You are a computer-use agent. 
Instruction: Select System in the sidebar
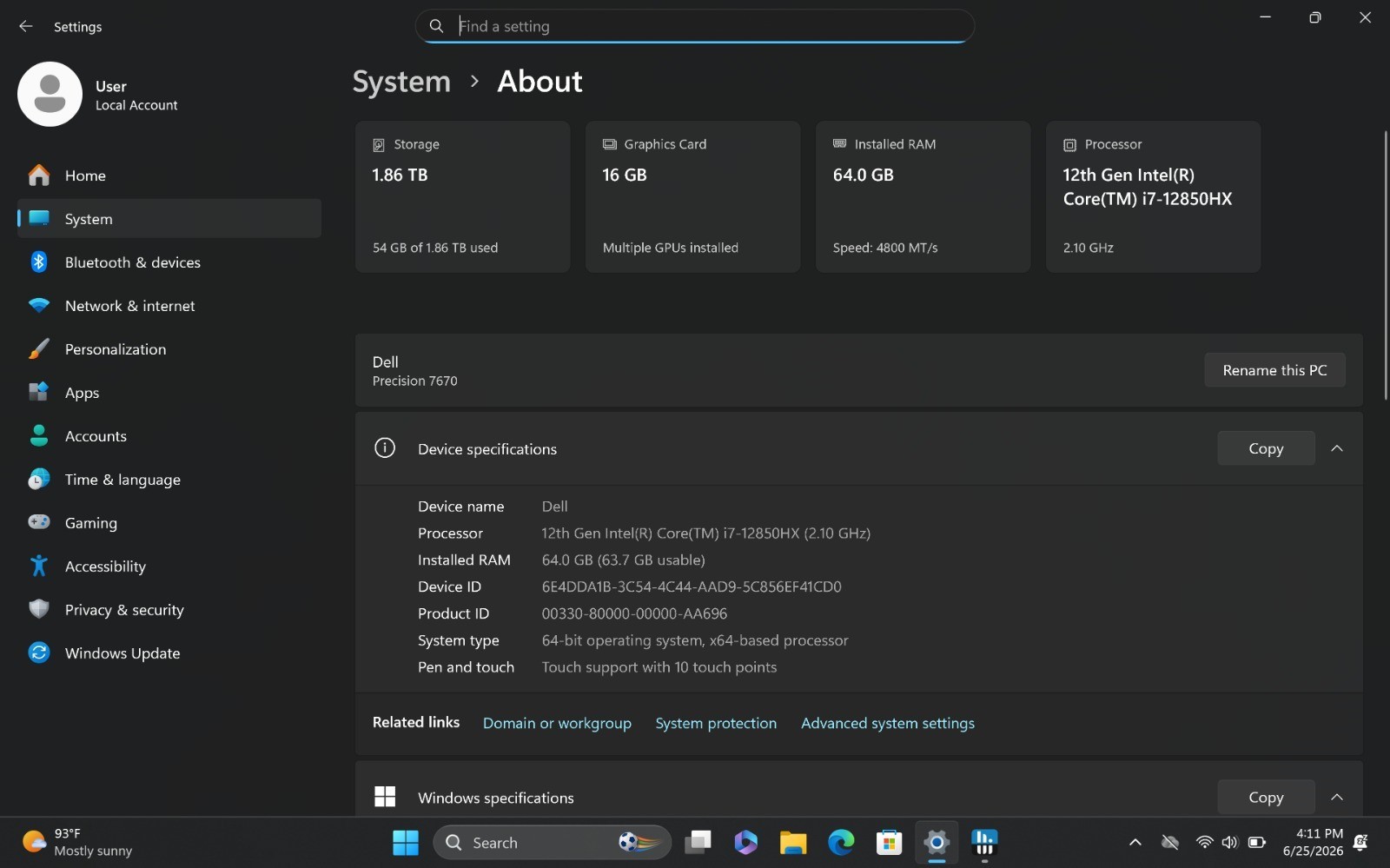169,219
